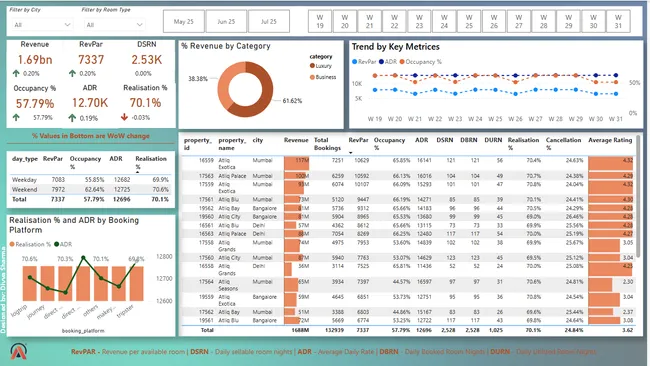The image size is (650, 366).
Task: Choose week W 22 slicer tile
Action: (395, 22)
